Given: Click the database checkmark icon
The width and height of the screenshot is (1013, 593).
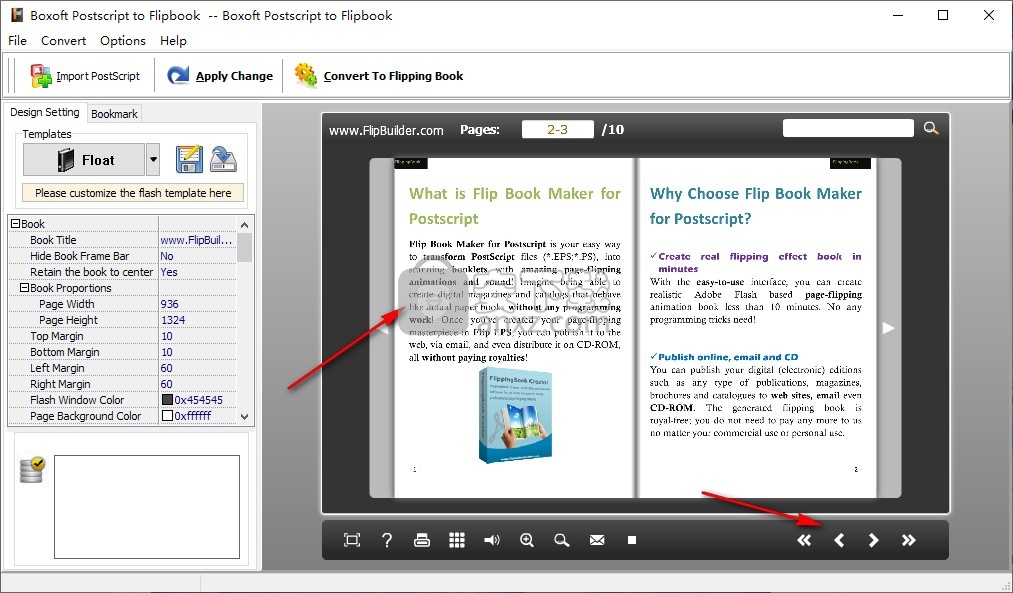Looking at the screenshot, I should pyautogui.click(x=32, y=470).
